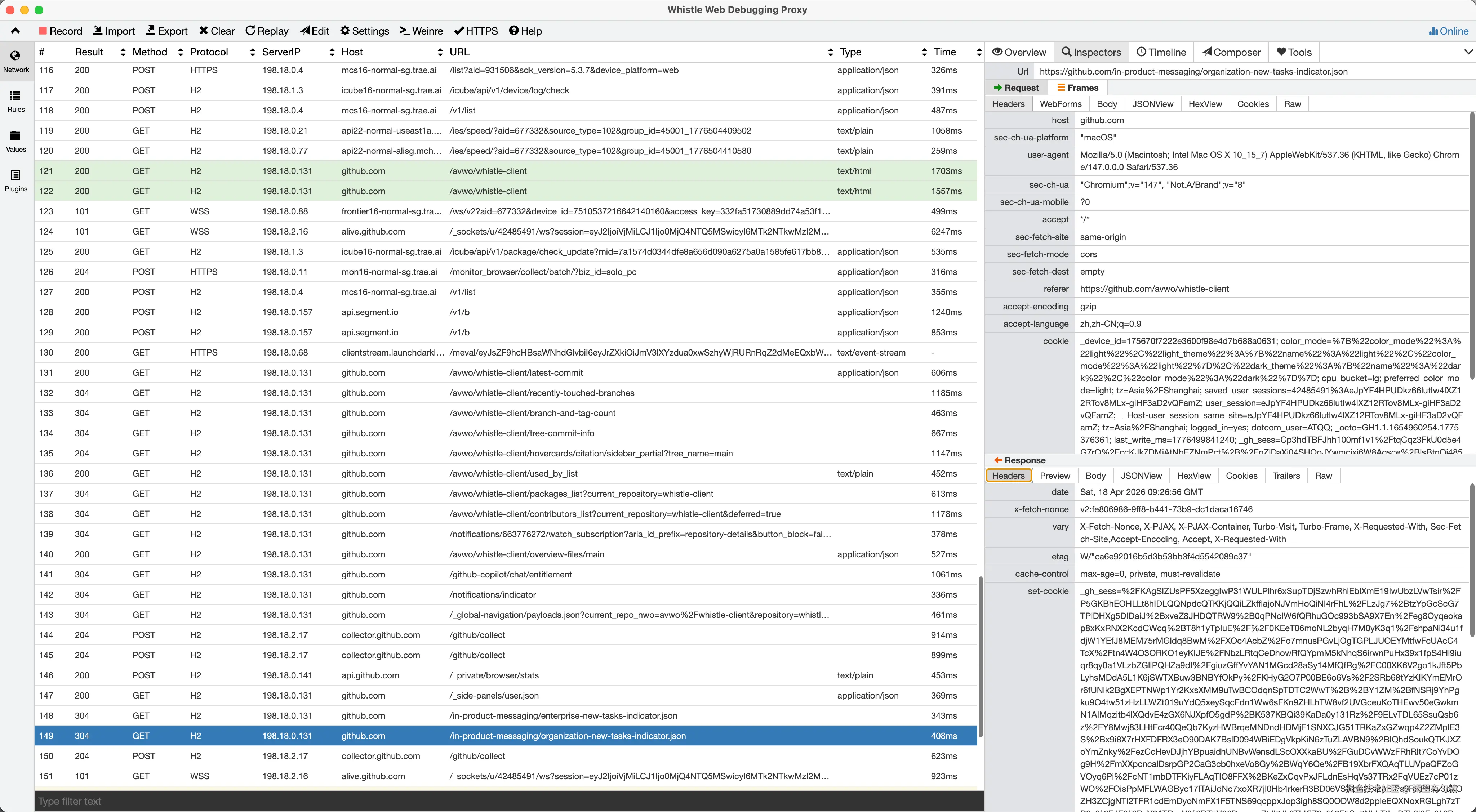Open the Values folder icon
Viewport: 1476px width, 812px height.
(x=15, y=136)
